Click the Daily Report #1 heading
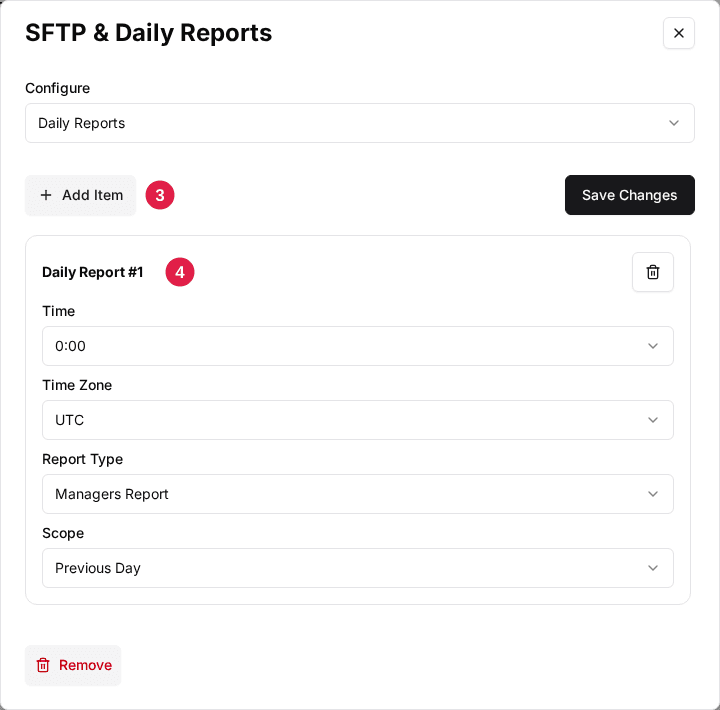The image size is (720, 710). coord(93,272)
